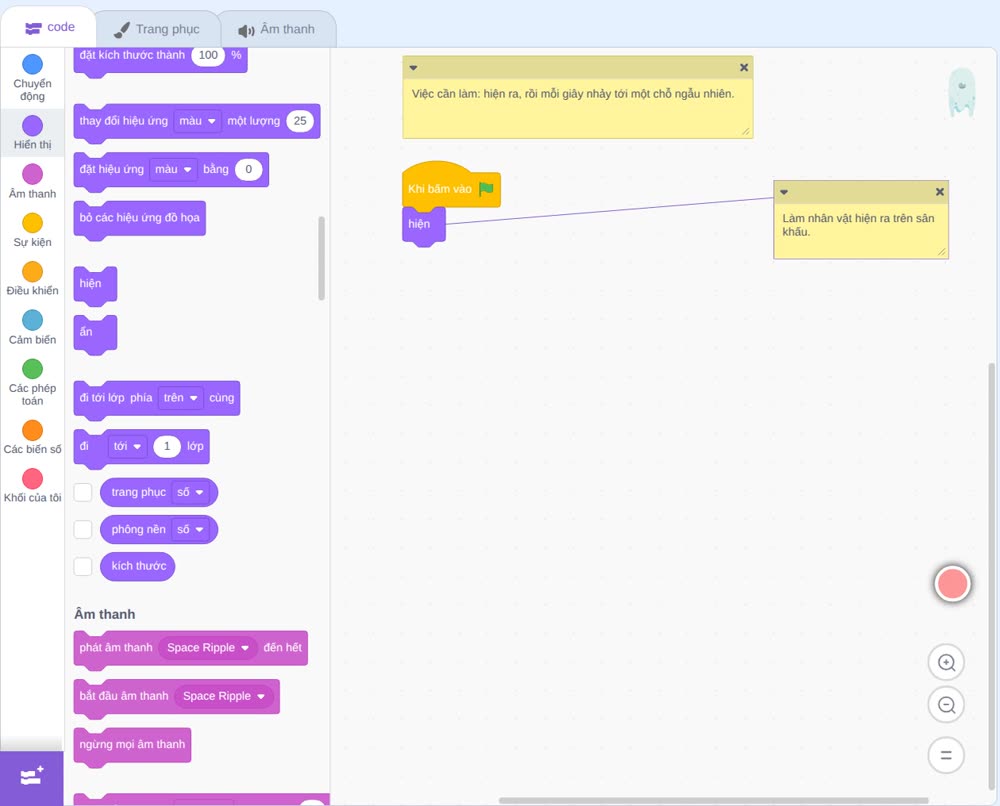1000x806 pixels.
Task: Open Space Ripple dropdown in phát âm thanh block
Action: [208, 648]
